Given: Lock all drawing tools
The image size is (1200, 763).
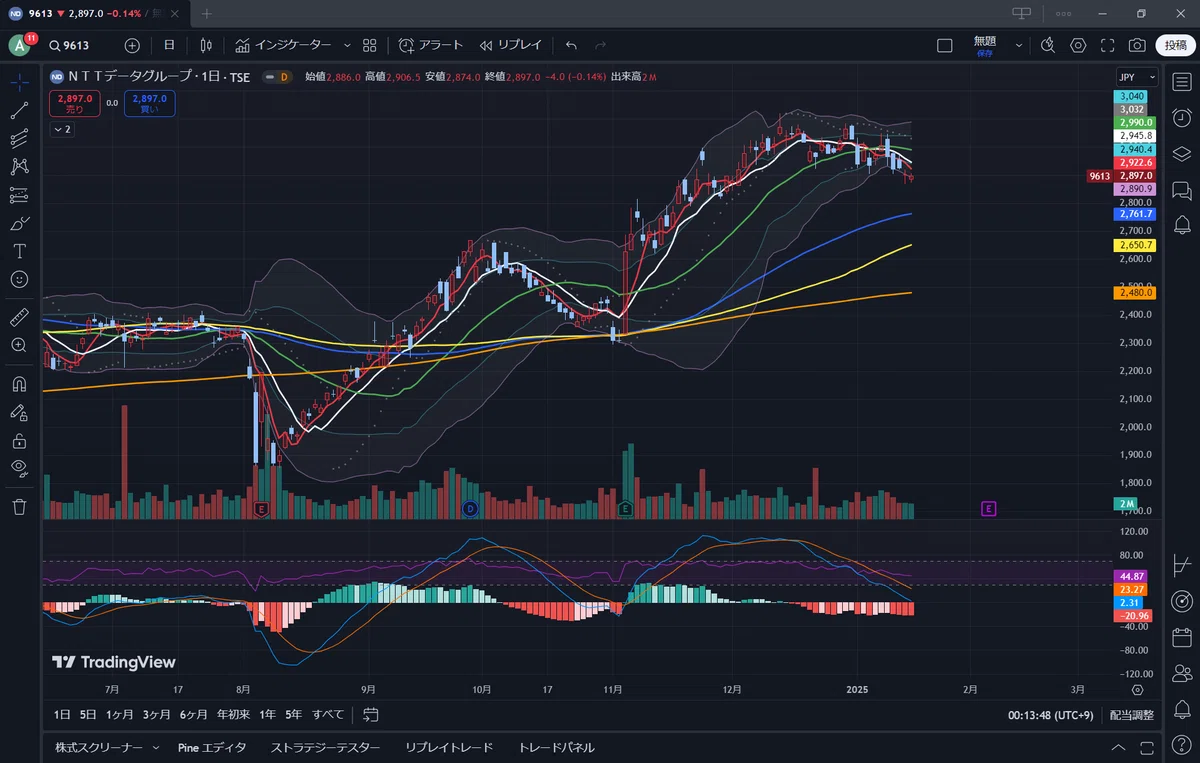Looking at the screenshot, I should 19,439.
